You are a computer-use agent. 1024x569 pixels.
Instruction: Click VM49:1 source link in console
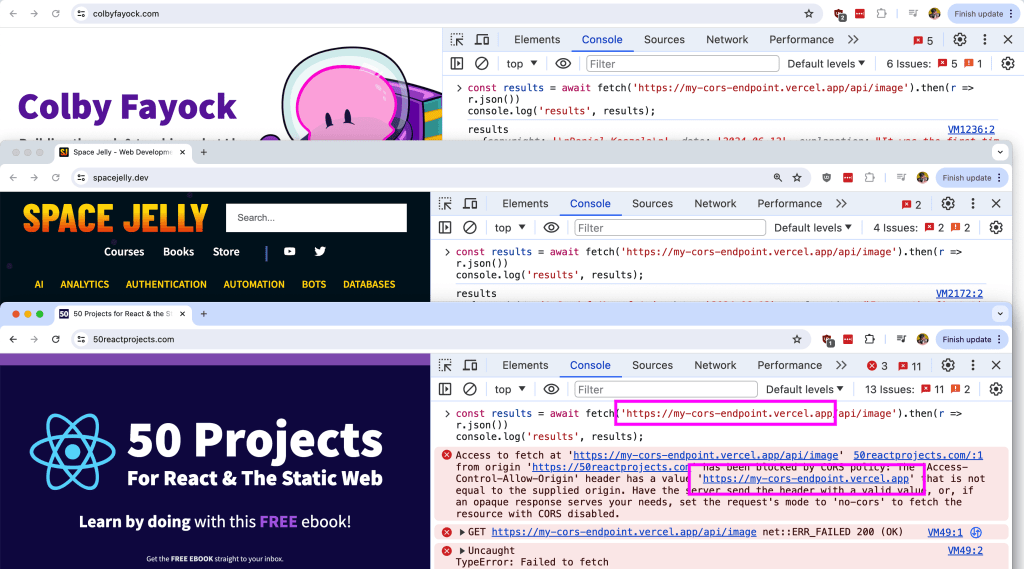945,532
